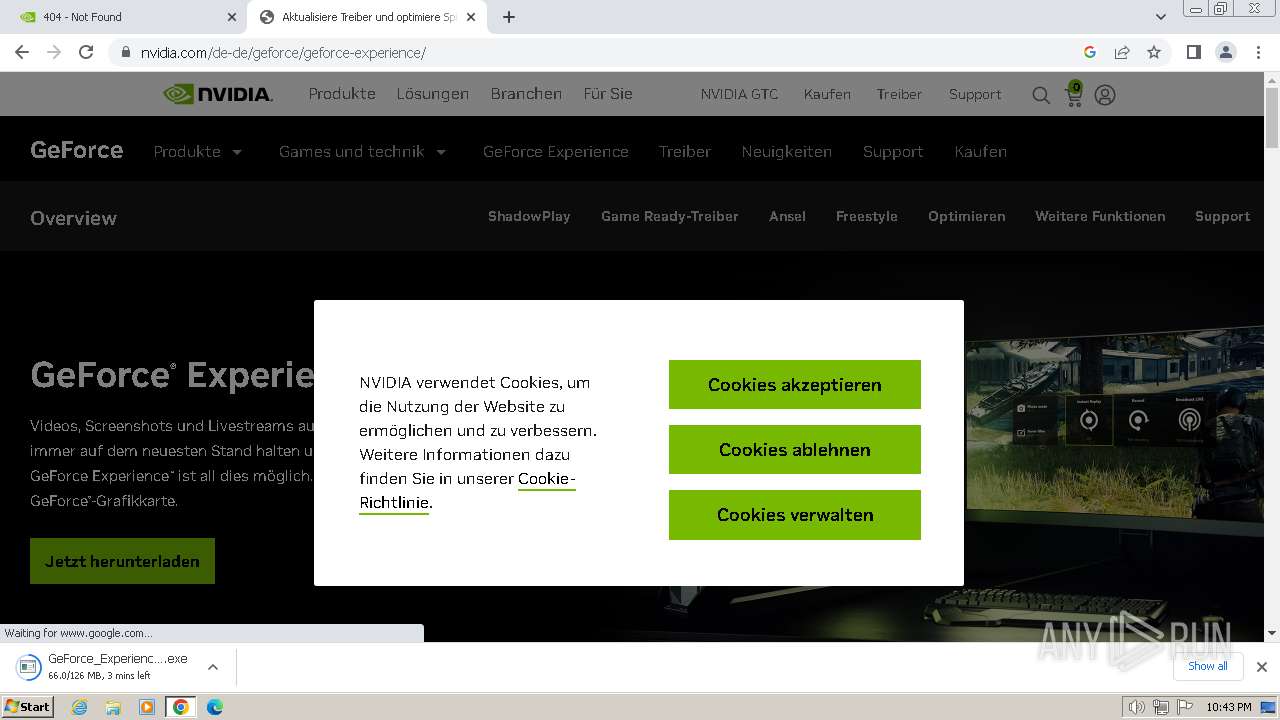The height and width of the screenshot is (720, 1280).
Task: Click Show all downloads button
Action: [x=1208, y=666]
